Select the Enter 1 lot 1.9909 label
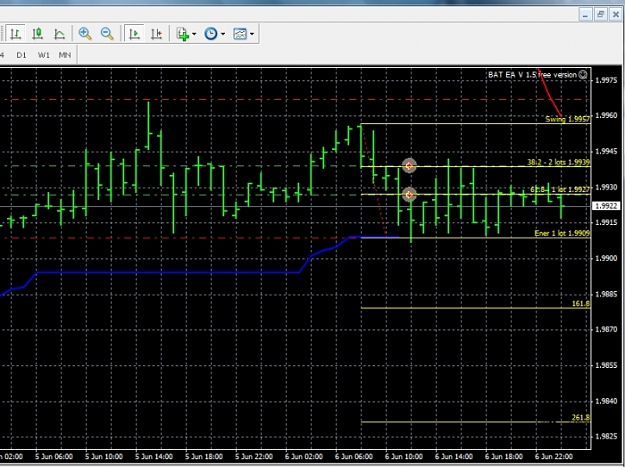625x467 pixels. pyautogui.click(x=562, y=233)
